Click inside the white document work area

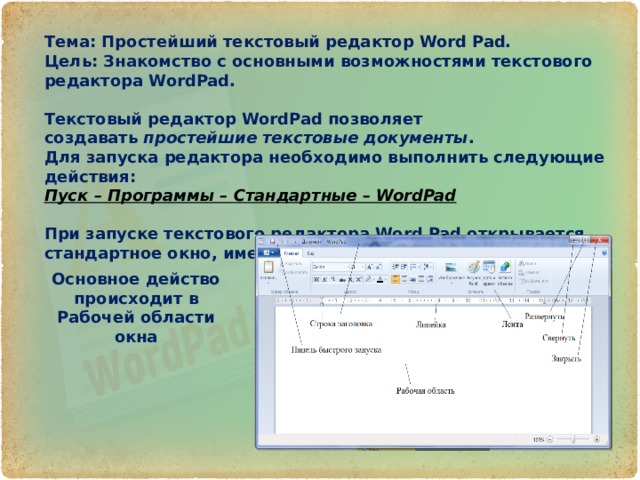(x=433, y=369)
